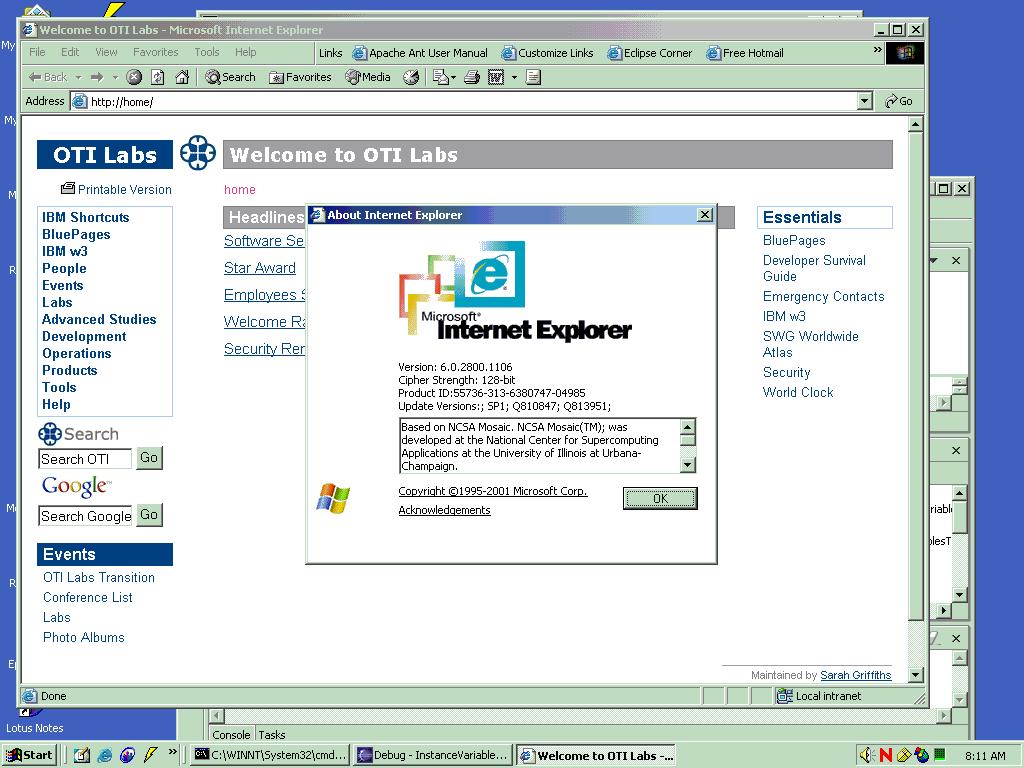Click the Google logo on the page
This screenshot has width=1024, height=768.
[76, 486]
